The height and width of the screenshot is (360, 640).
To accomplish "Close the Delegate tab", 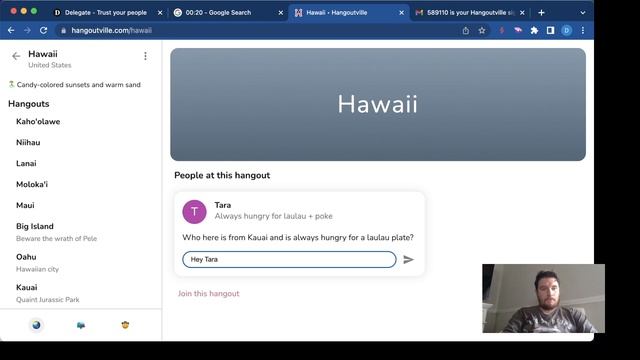I will [x=160, y=13].
